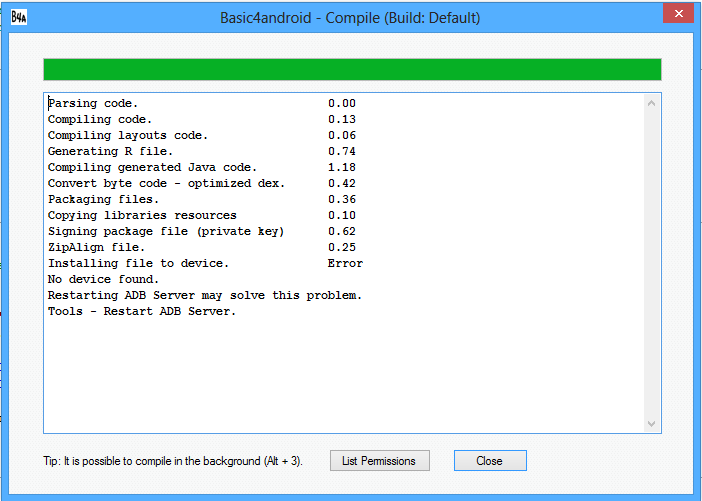702x501 pixels.
Task: Click the green compile progress bar
Action: pos(352,69)
